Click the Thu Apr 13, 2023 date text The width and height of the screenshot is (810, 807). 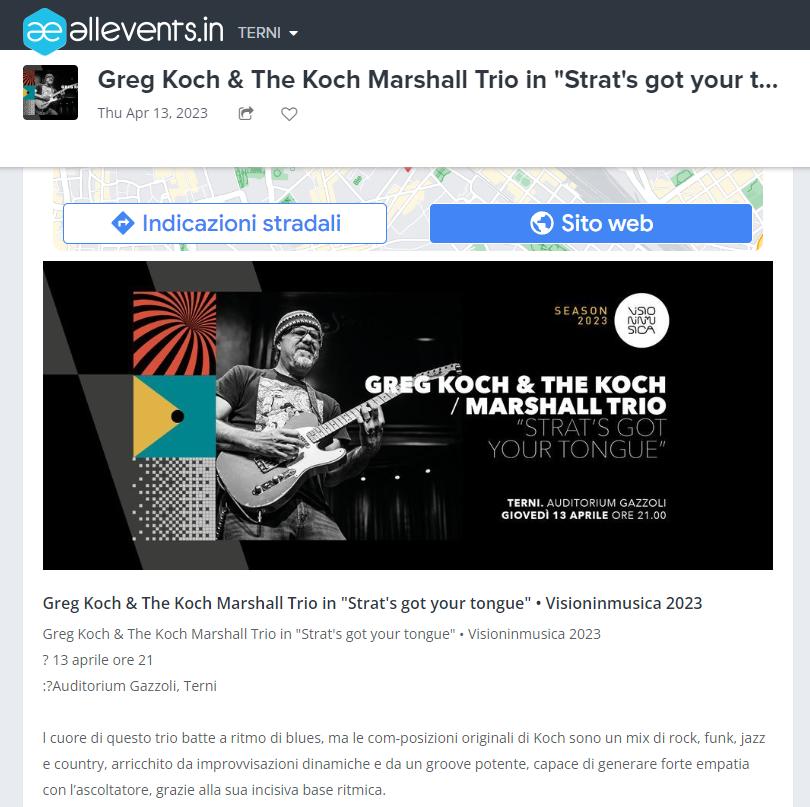click(x=152, y=113)
